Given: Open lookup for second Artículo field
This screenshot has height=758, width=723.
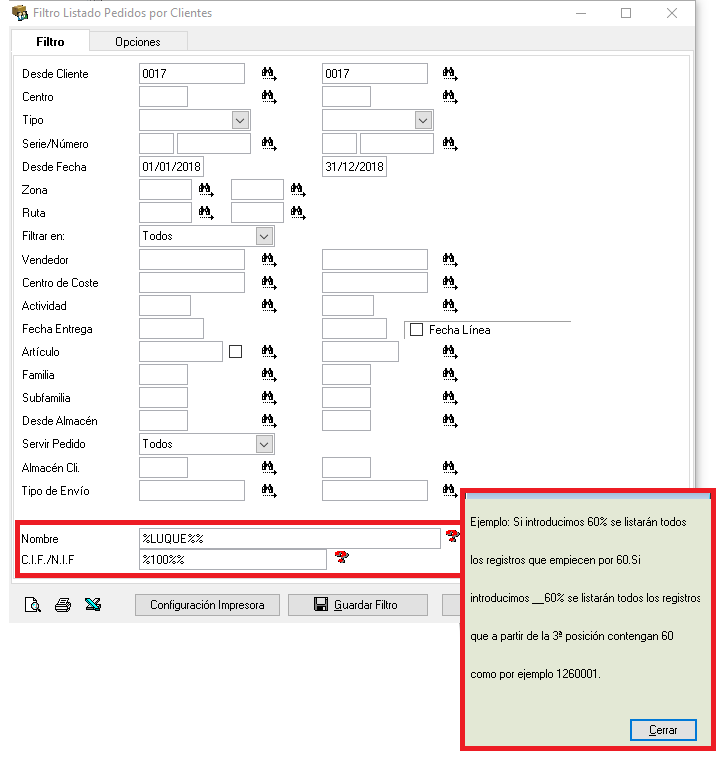Looking at the screenshot, I should coord(450,352).
